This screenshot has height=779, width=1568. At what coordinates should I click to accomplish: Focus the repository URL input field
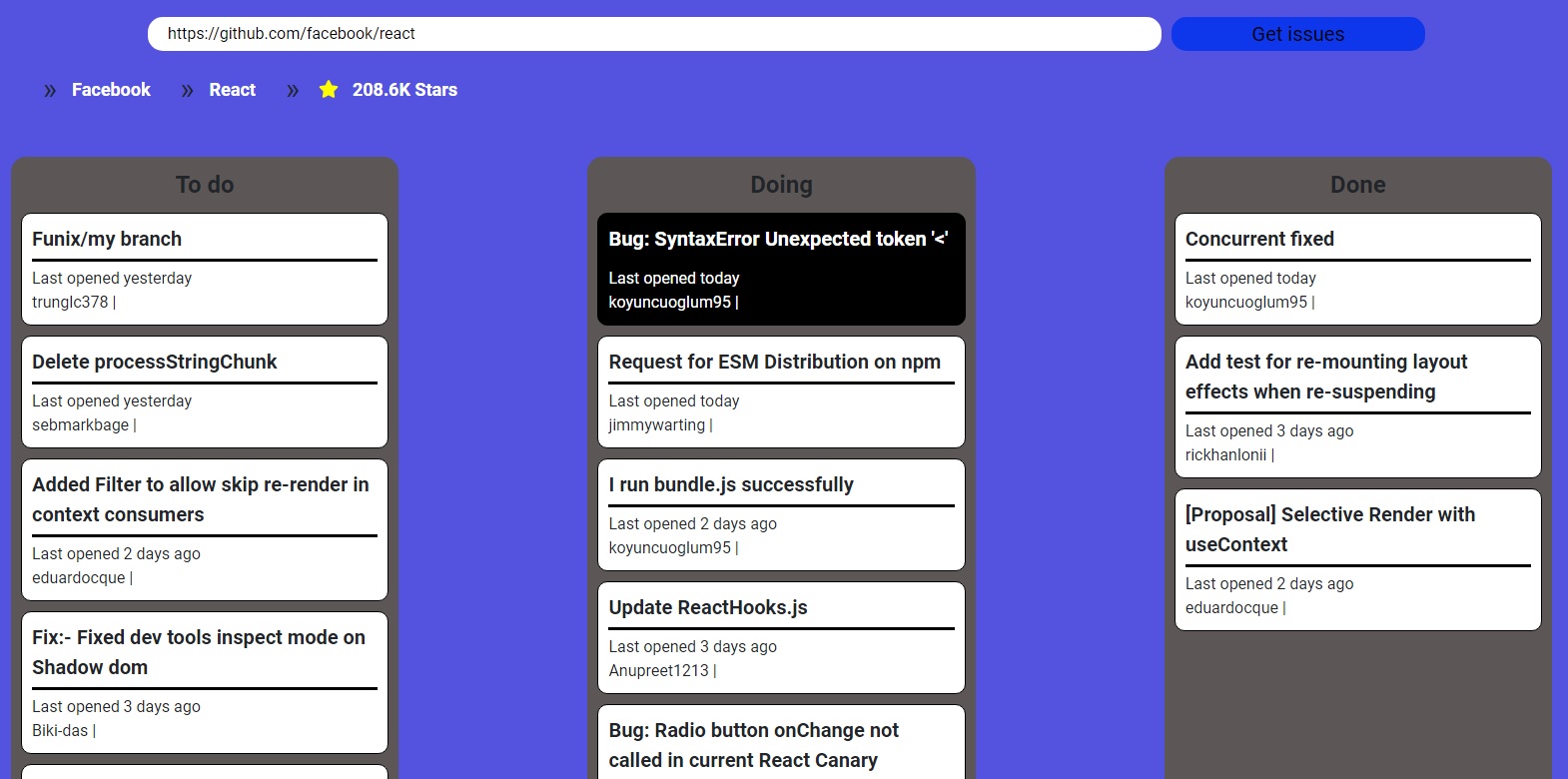tap(654, 34)
